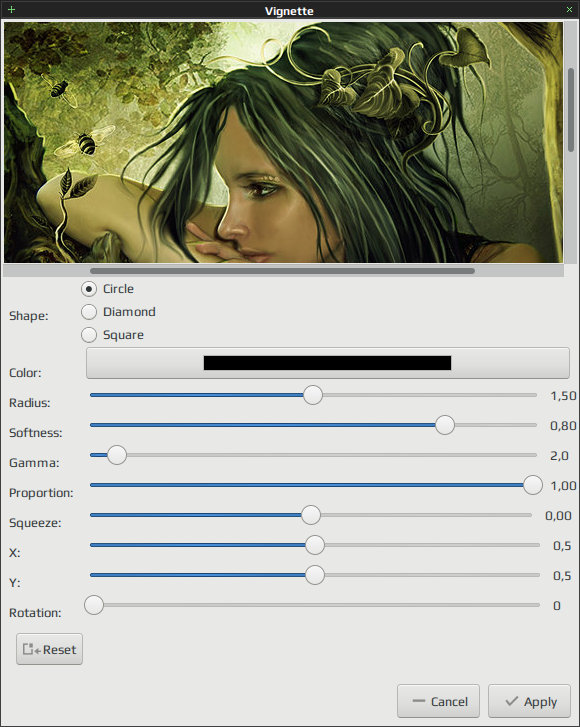580x727 pixels.
Task: Click the Color: label
Action: [x=25, y=373]
